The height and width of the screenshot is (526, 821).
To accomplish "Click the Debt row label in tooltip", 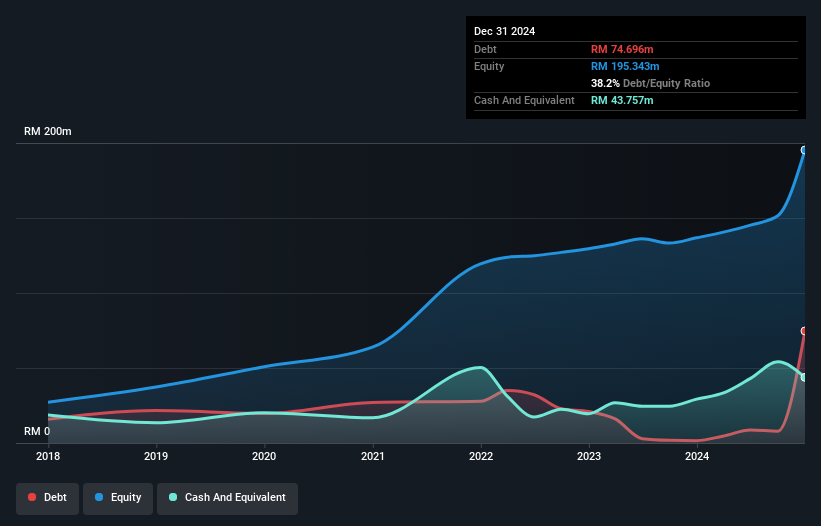I will [x=485, y=49].
